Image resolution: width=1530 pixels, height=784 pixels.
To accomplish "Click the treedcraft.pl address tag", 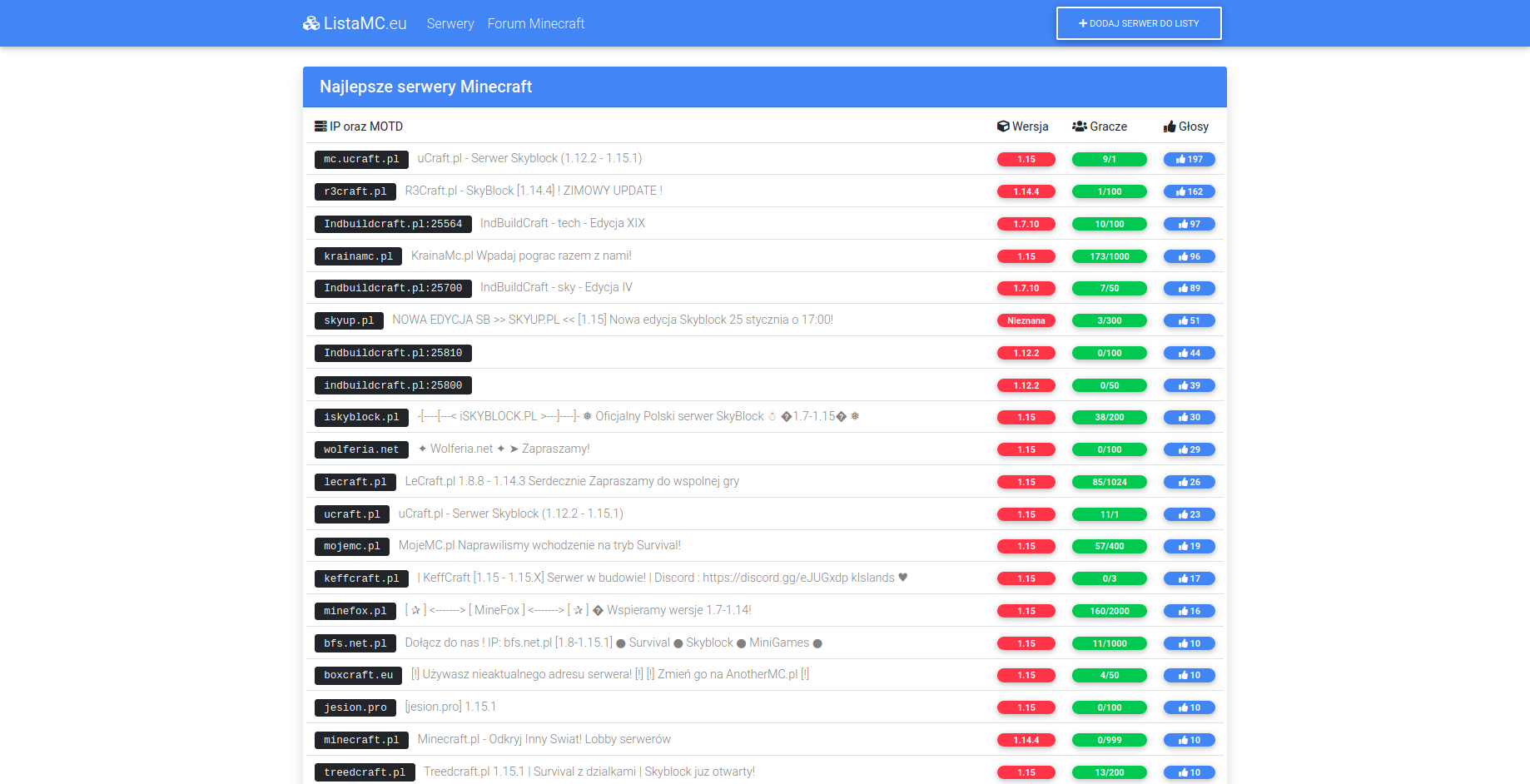I will tap(365, 772).
